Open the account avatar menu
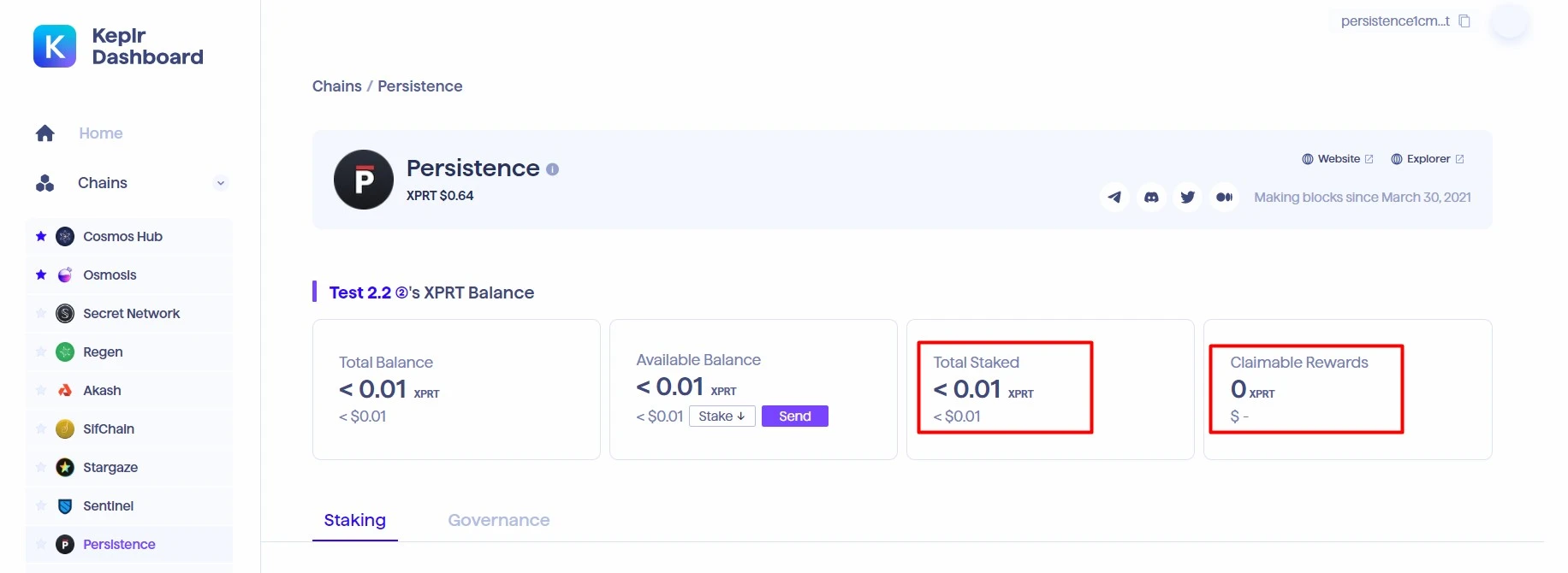Screen dimensions: 1568x573 point(1509,21)
